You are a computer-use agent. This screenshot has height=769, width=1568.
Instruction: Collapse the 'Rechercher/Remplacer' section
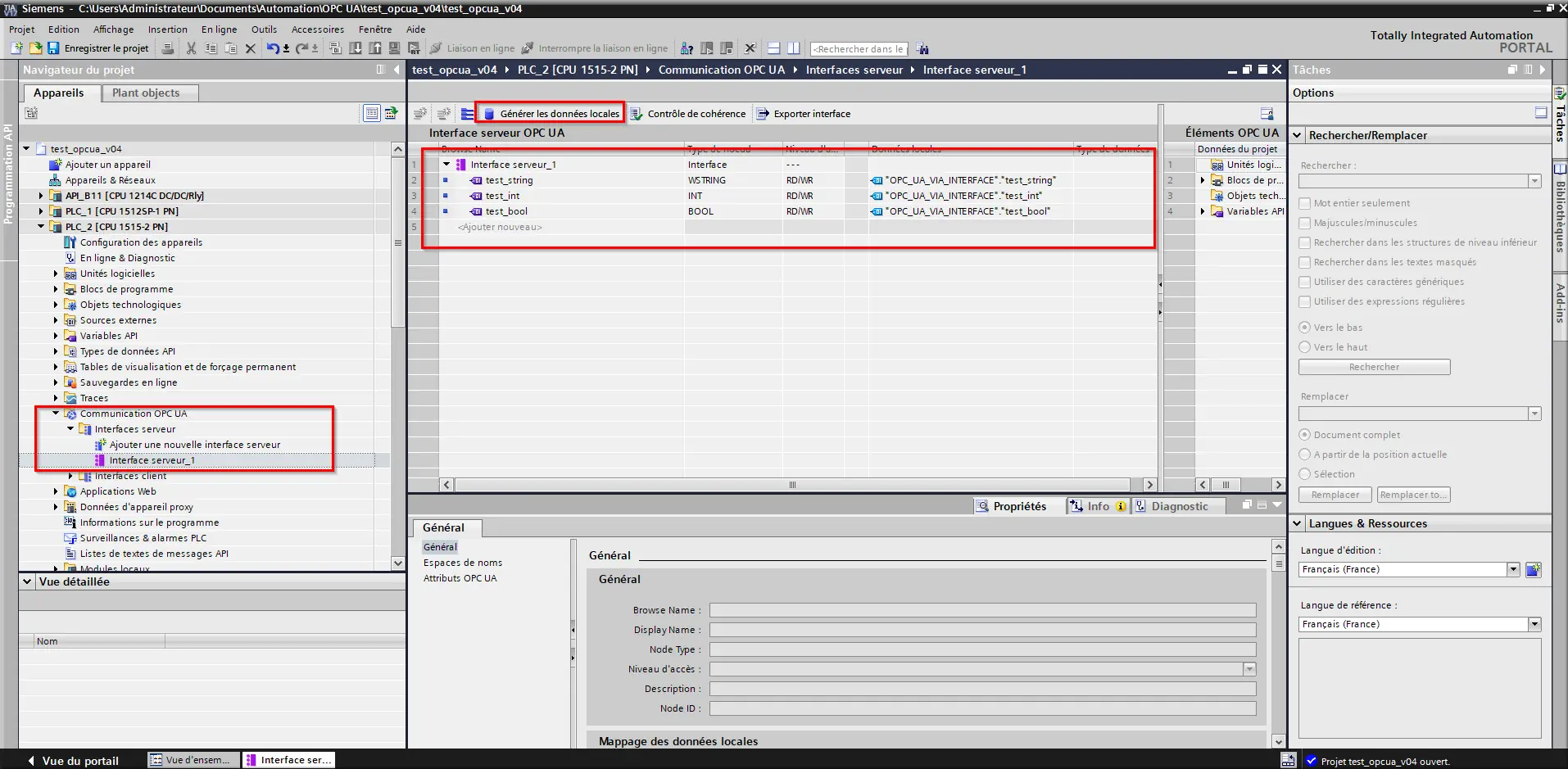point(1298,135)
